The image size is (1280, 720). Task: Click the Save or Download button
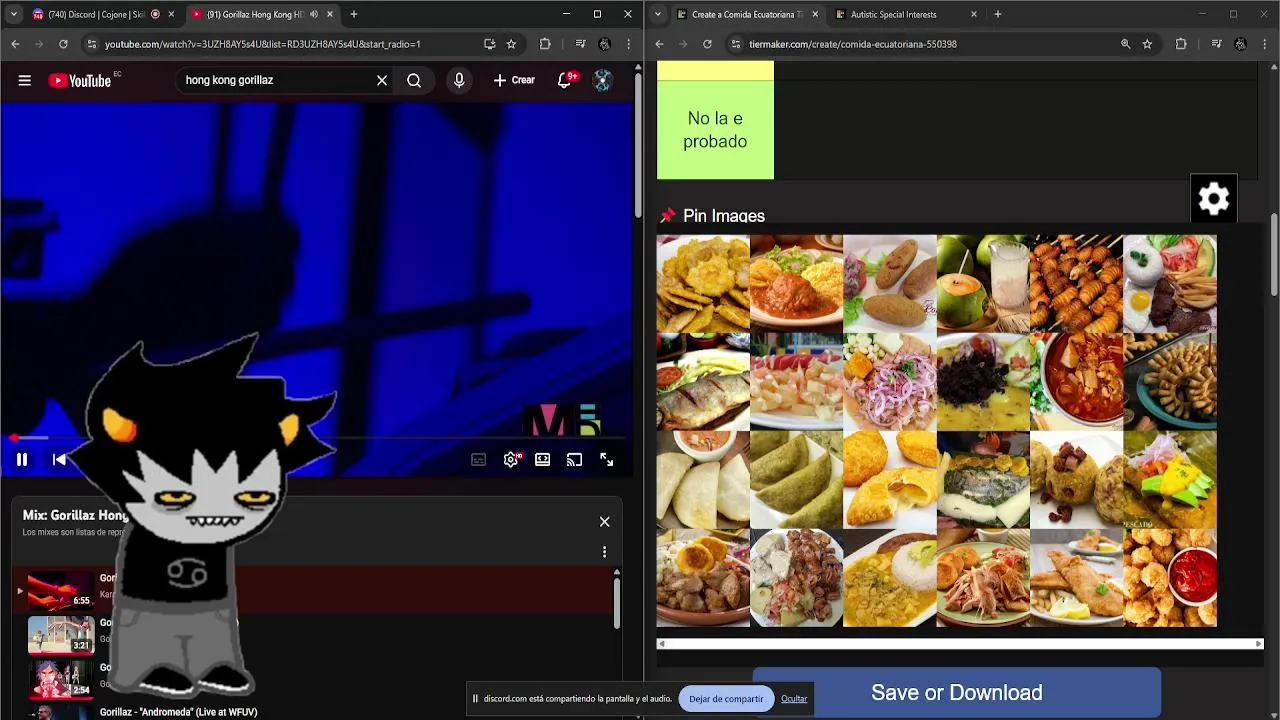click(957, 693)
